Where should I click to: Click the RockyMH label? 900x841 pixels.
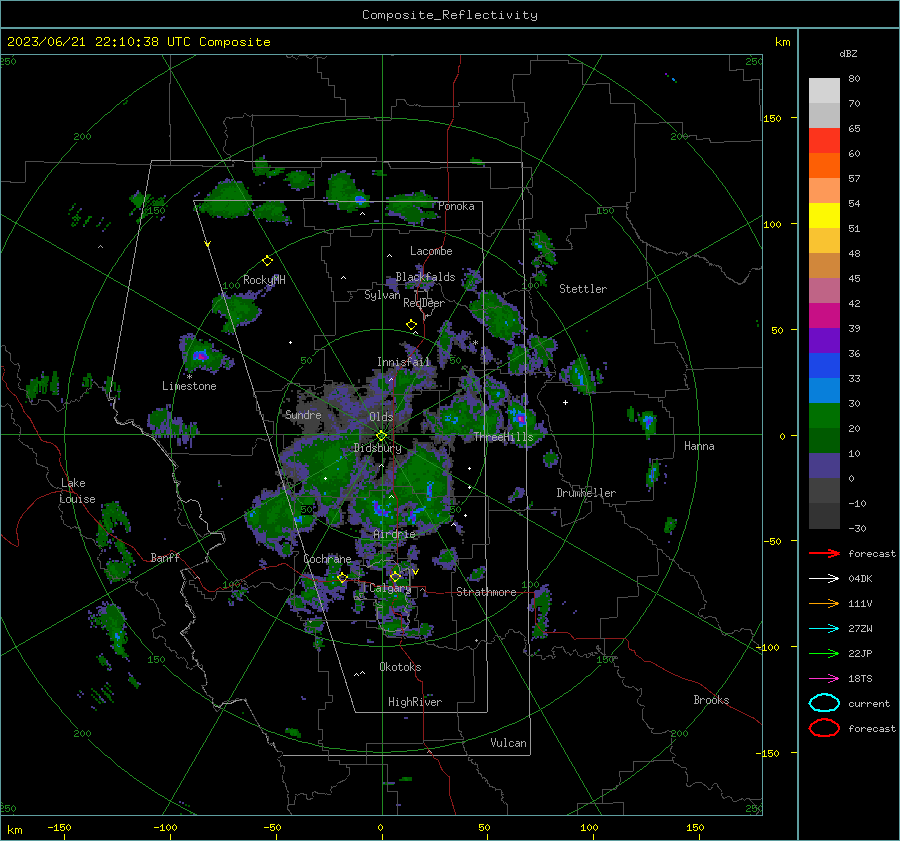pos(264,280)
